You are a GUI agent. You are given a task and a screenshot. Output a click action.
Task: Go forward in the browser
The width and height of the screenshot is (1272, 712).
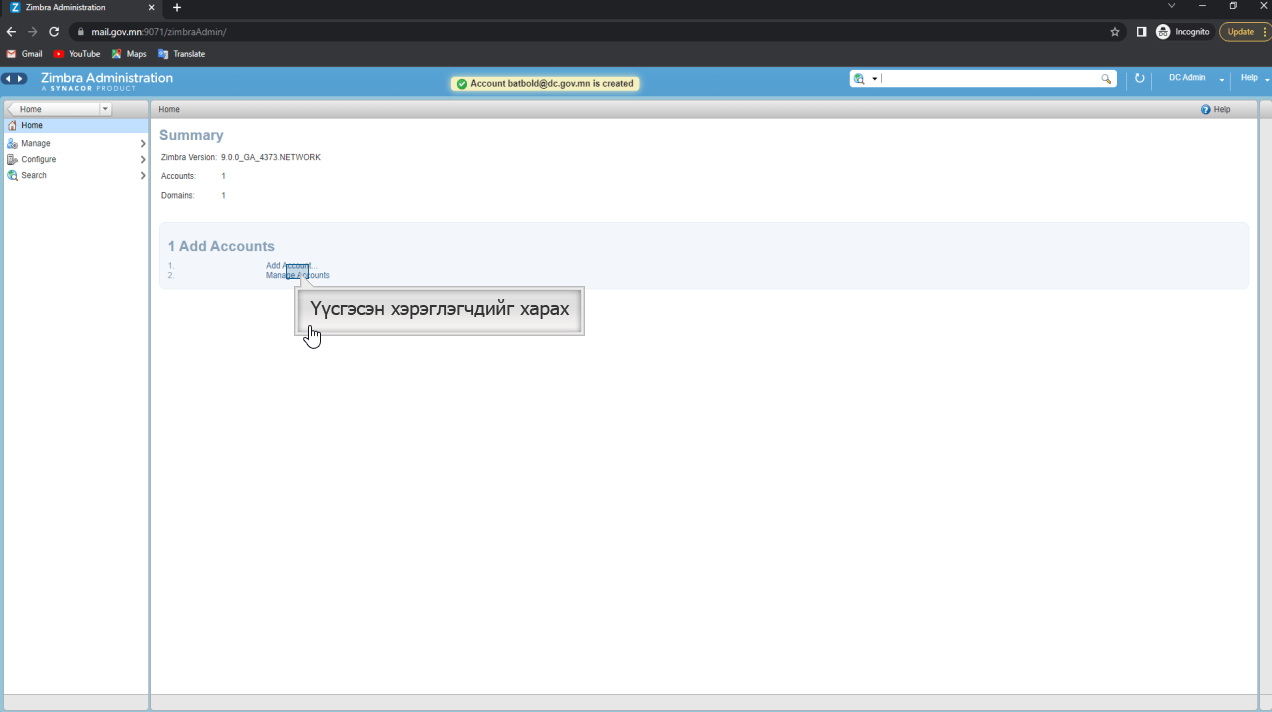[32, 32]
